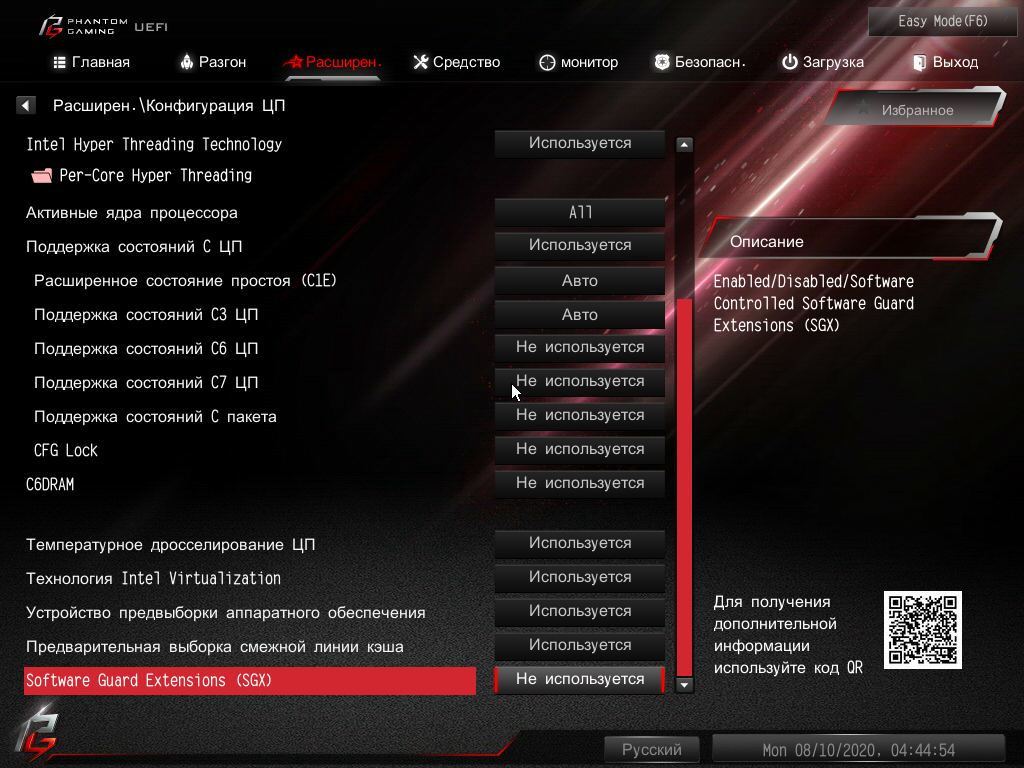Switch to the Безопасн. tab
The image size is (1024, 768).
(700, 62)
